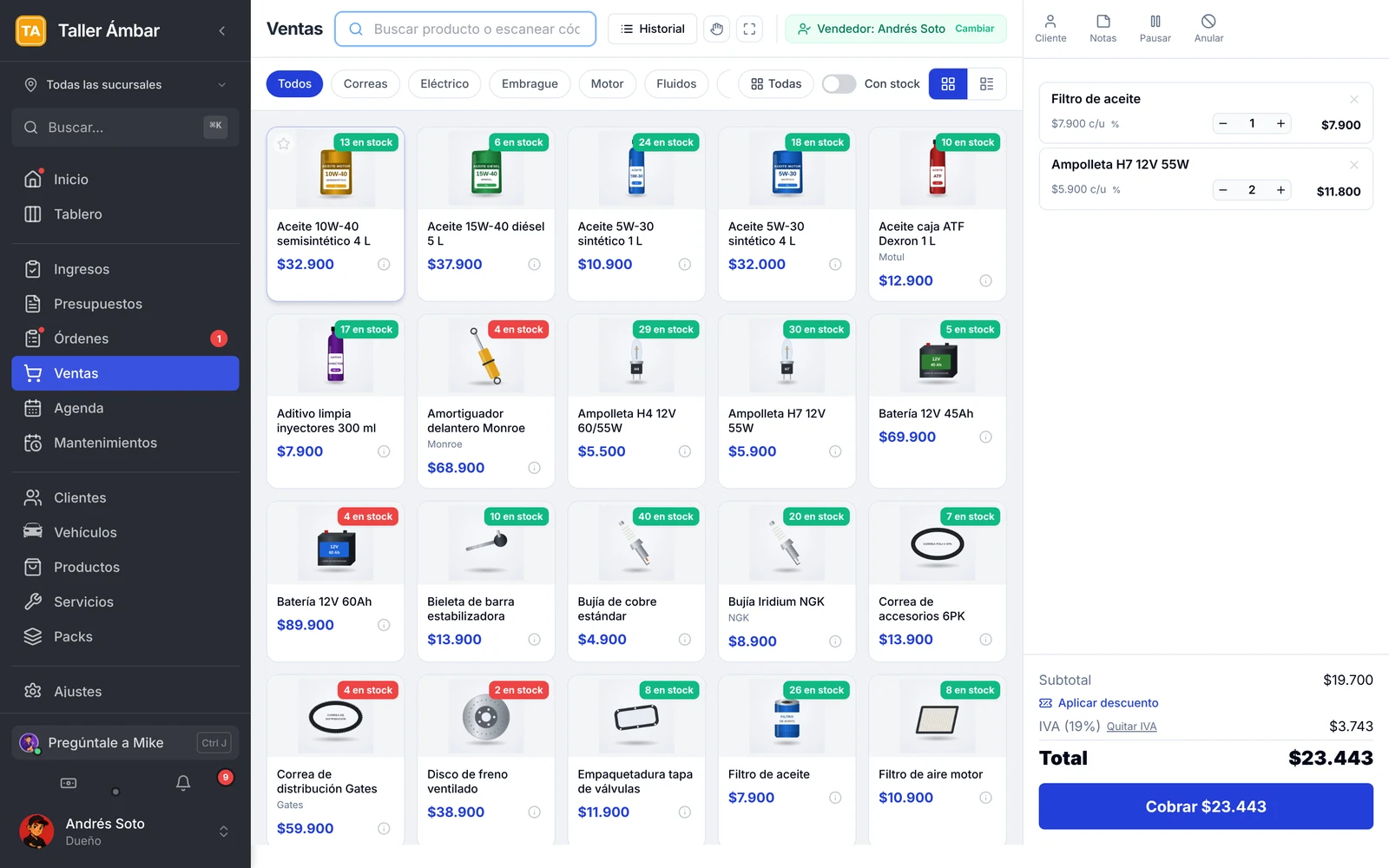The height and width of the screenshot is (868, 1389).
Task: Filter by the Fluidos category
Action: (x=676, y=84)
